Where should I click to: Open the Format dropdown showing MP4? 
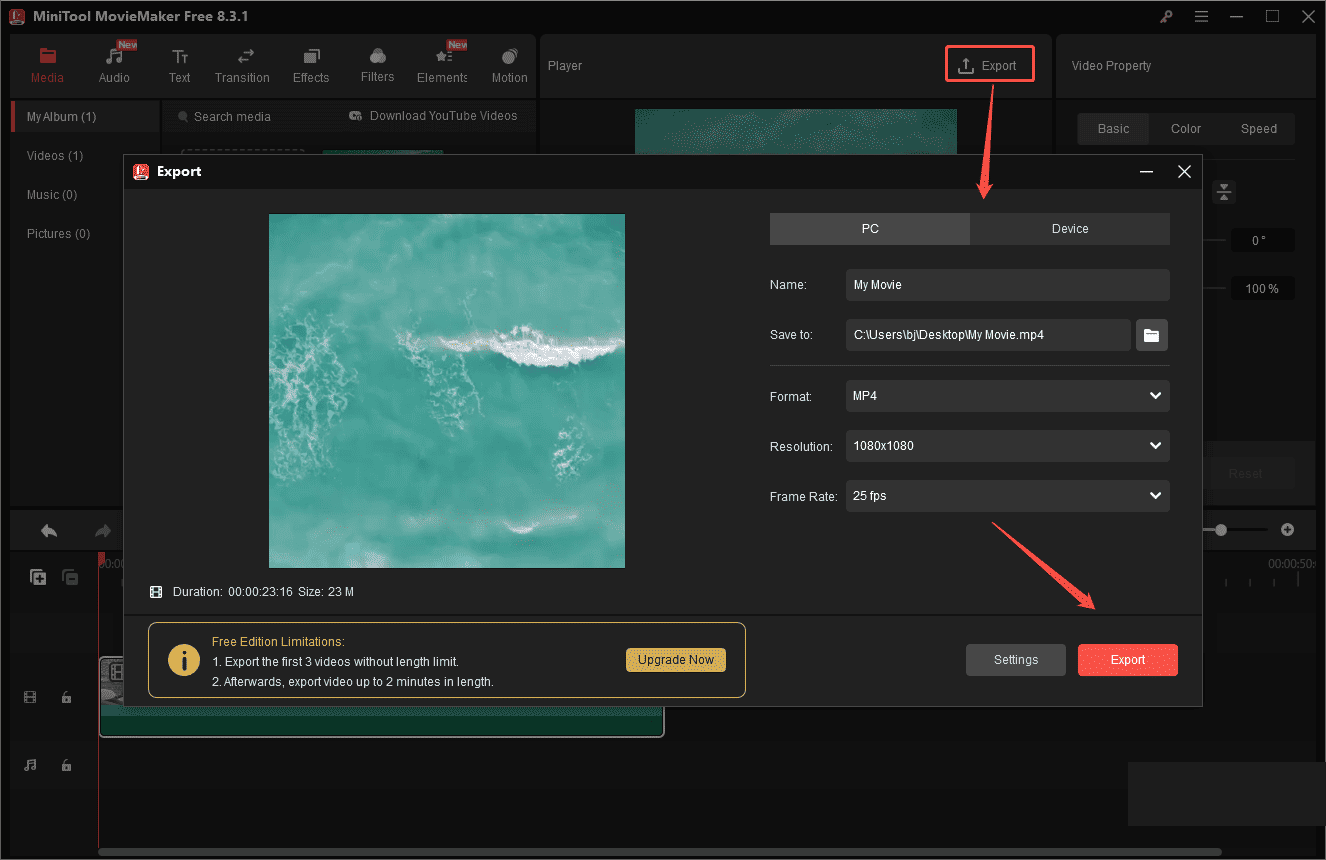click(x=1007, y=396)
